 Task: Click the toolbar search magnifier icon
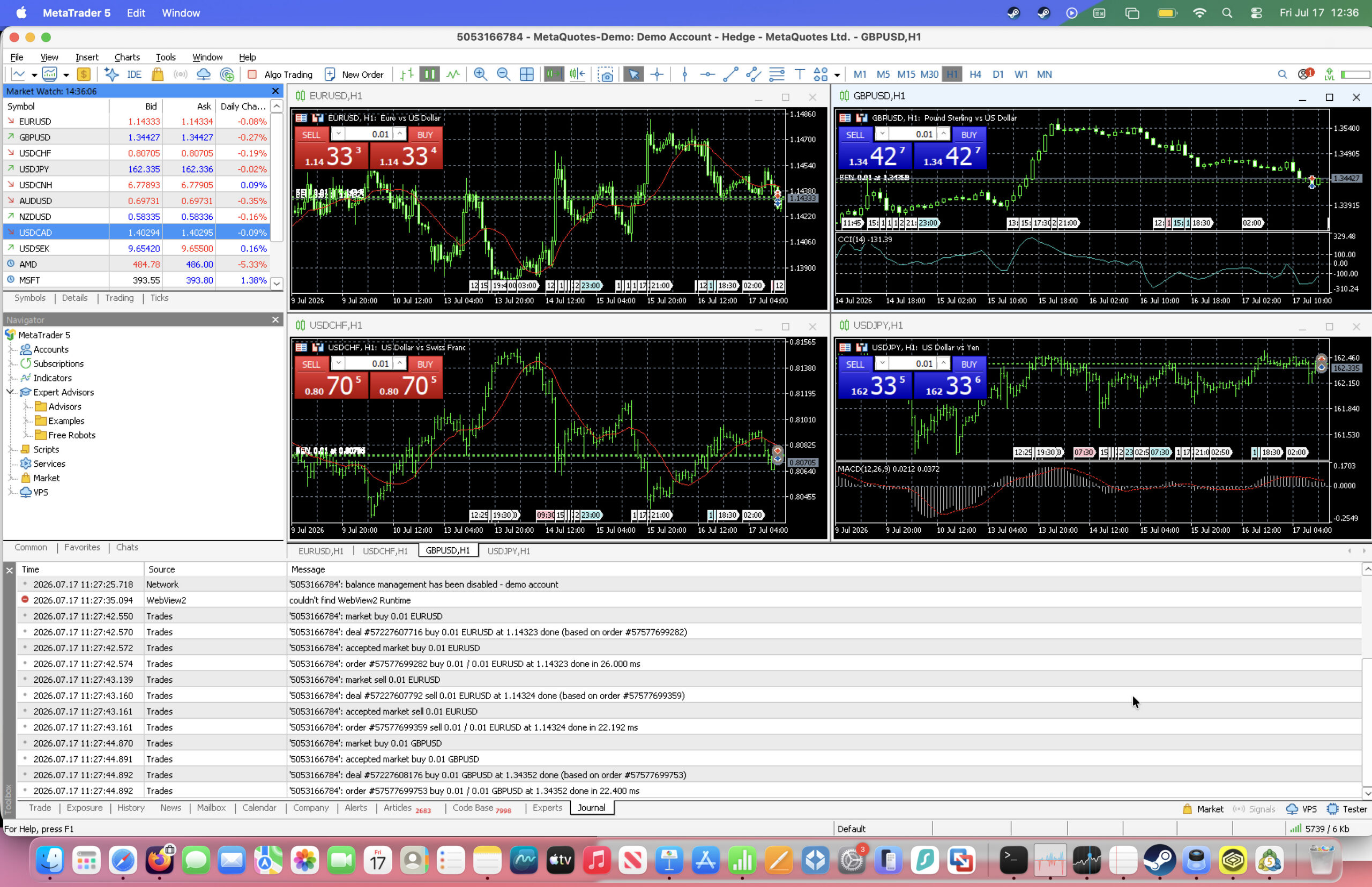point(1282,74)
